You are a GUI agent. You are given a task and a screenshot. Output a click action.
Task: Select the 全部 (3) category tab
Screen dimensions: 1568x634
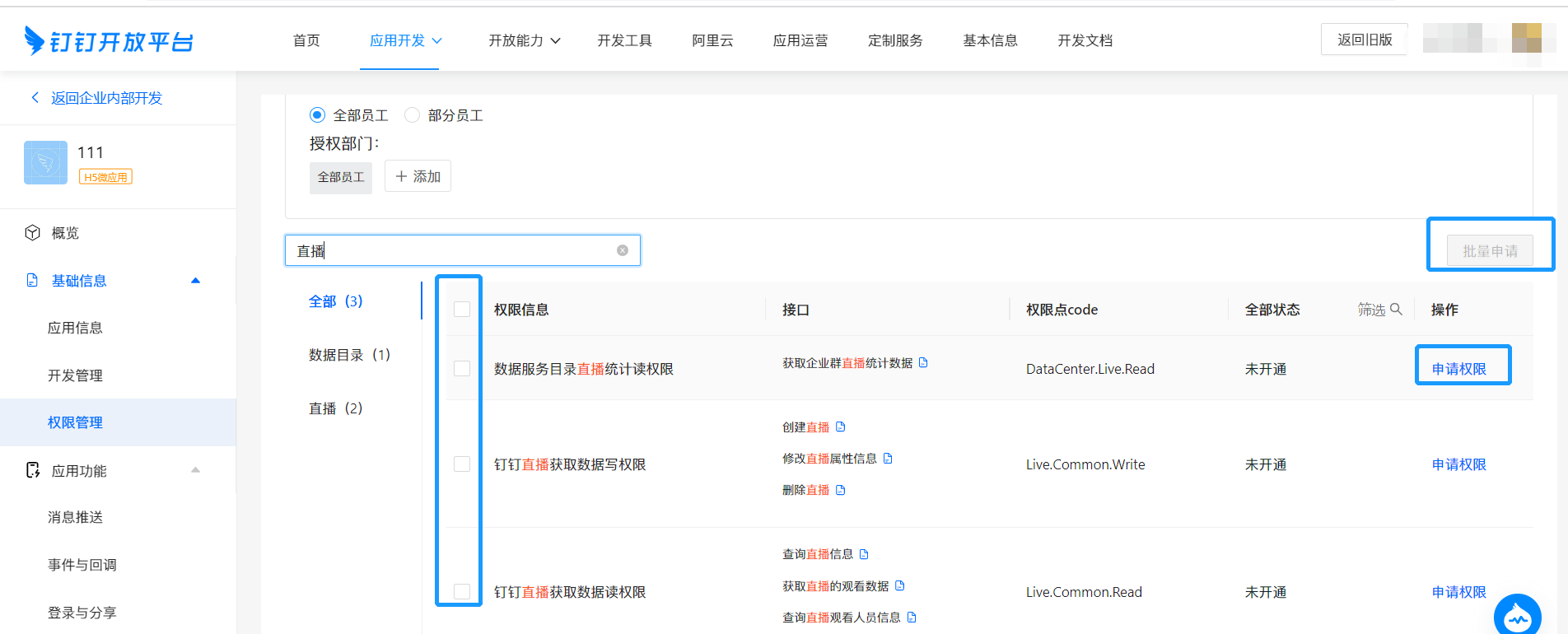tap(335, 301)
